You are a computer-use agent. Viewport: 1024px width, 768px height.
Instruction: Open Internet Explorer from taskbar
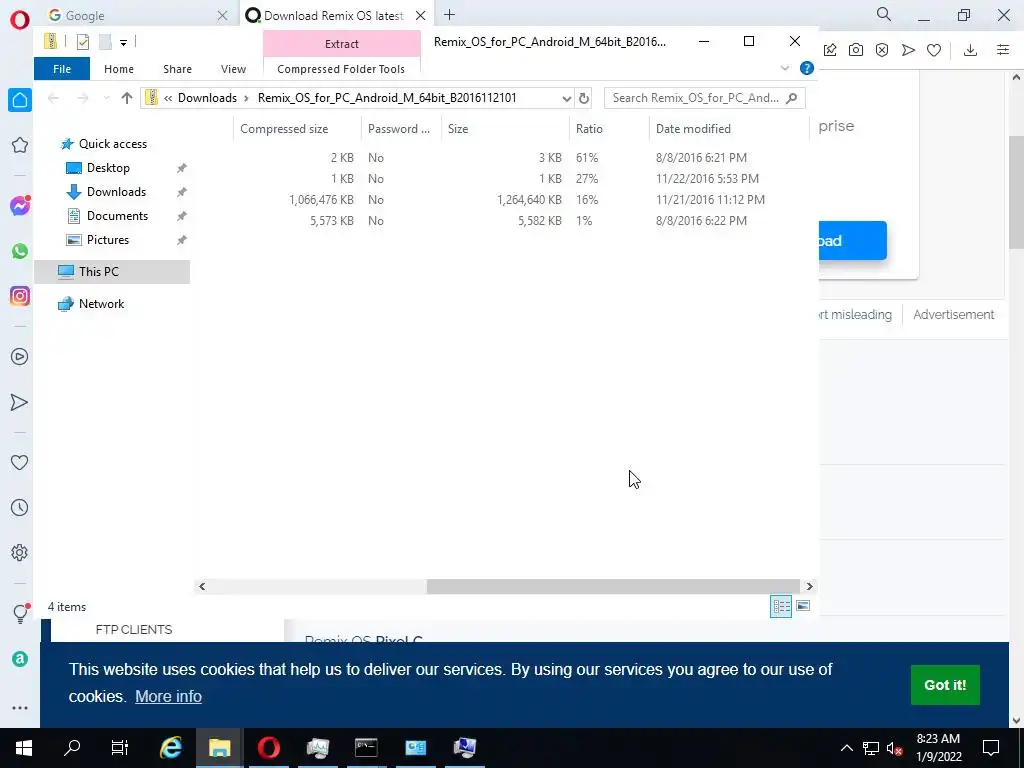click(x=170, y=748)
